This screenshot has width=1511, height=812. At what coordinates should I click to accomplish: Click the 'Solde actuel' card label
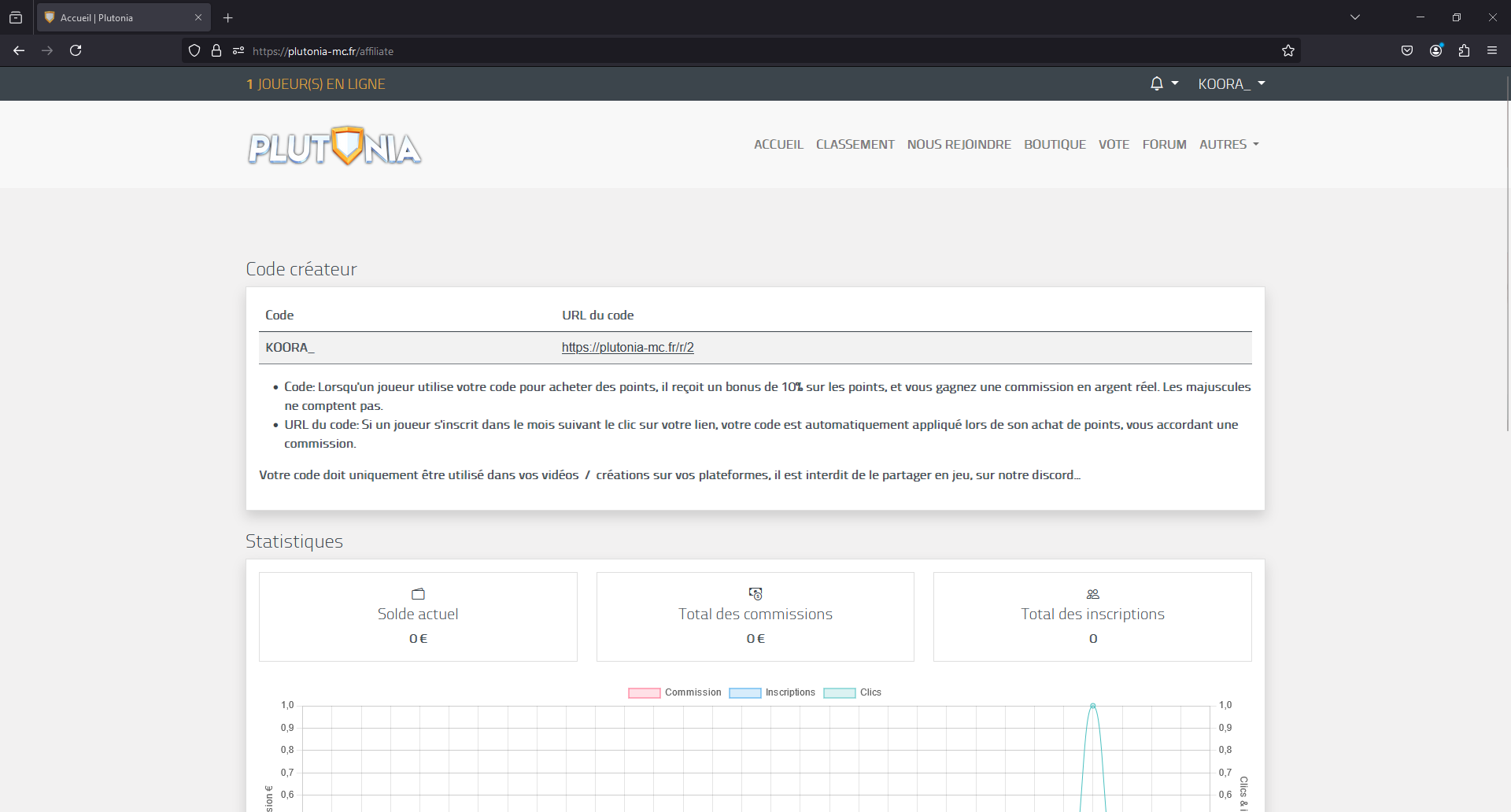click(418, 614)
